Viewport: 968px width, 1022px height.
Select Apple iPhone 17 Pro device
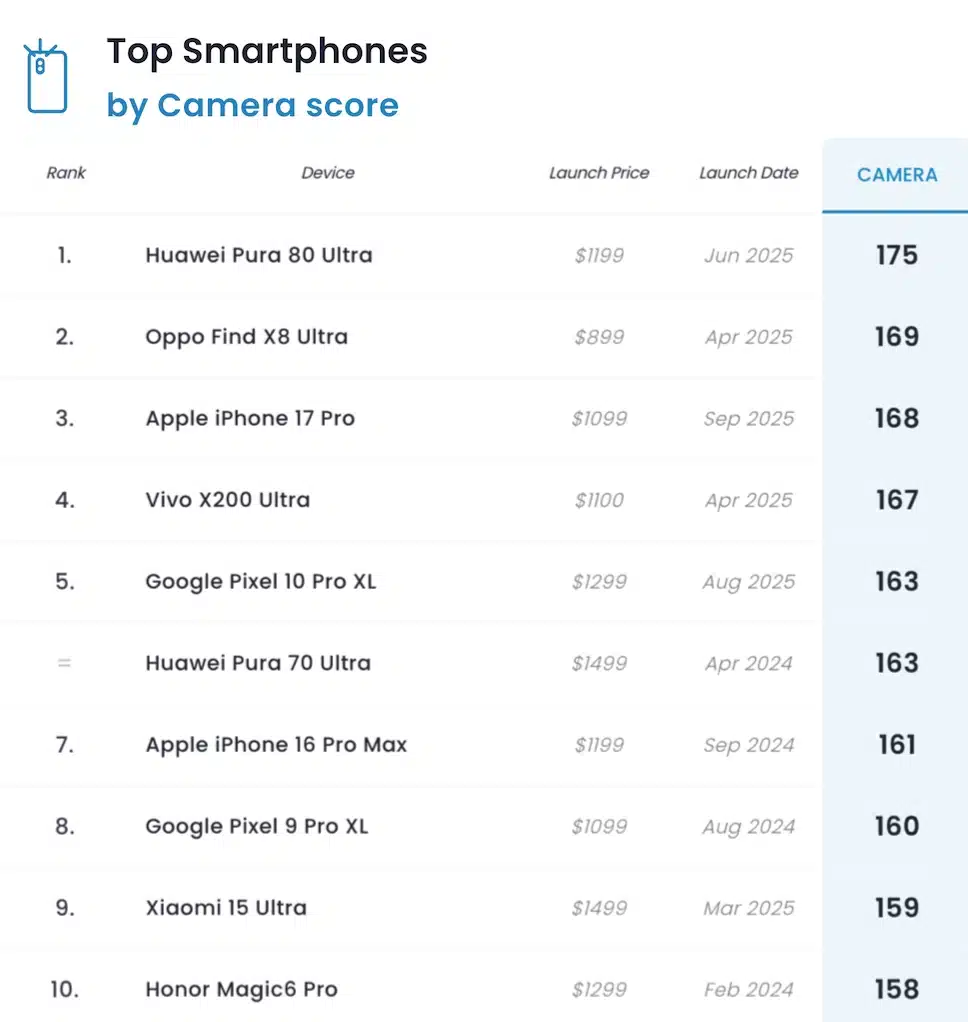coord(250,418)
